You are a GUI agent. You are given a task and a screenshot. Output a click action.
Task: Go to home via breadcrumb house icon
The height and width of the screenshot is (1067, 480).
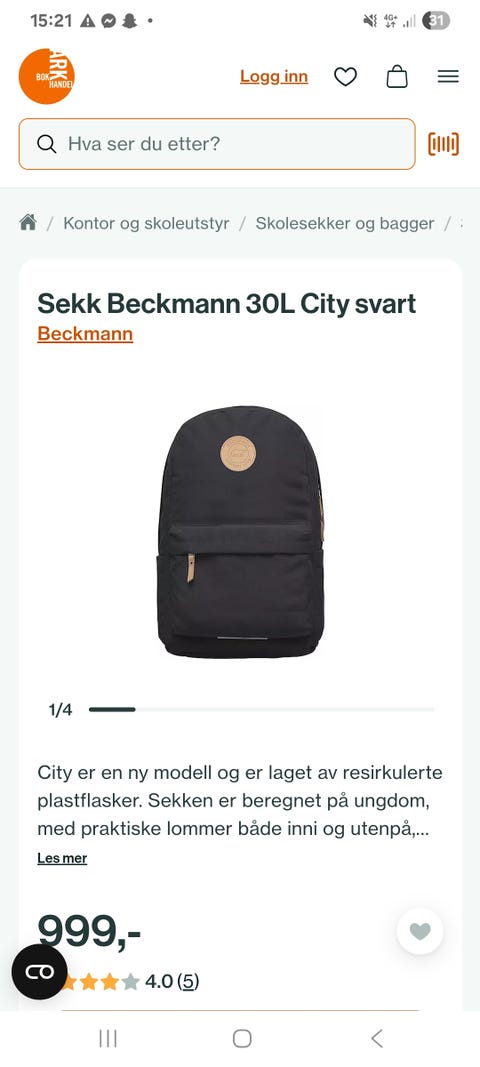tap(28, 223)
